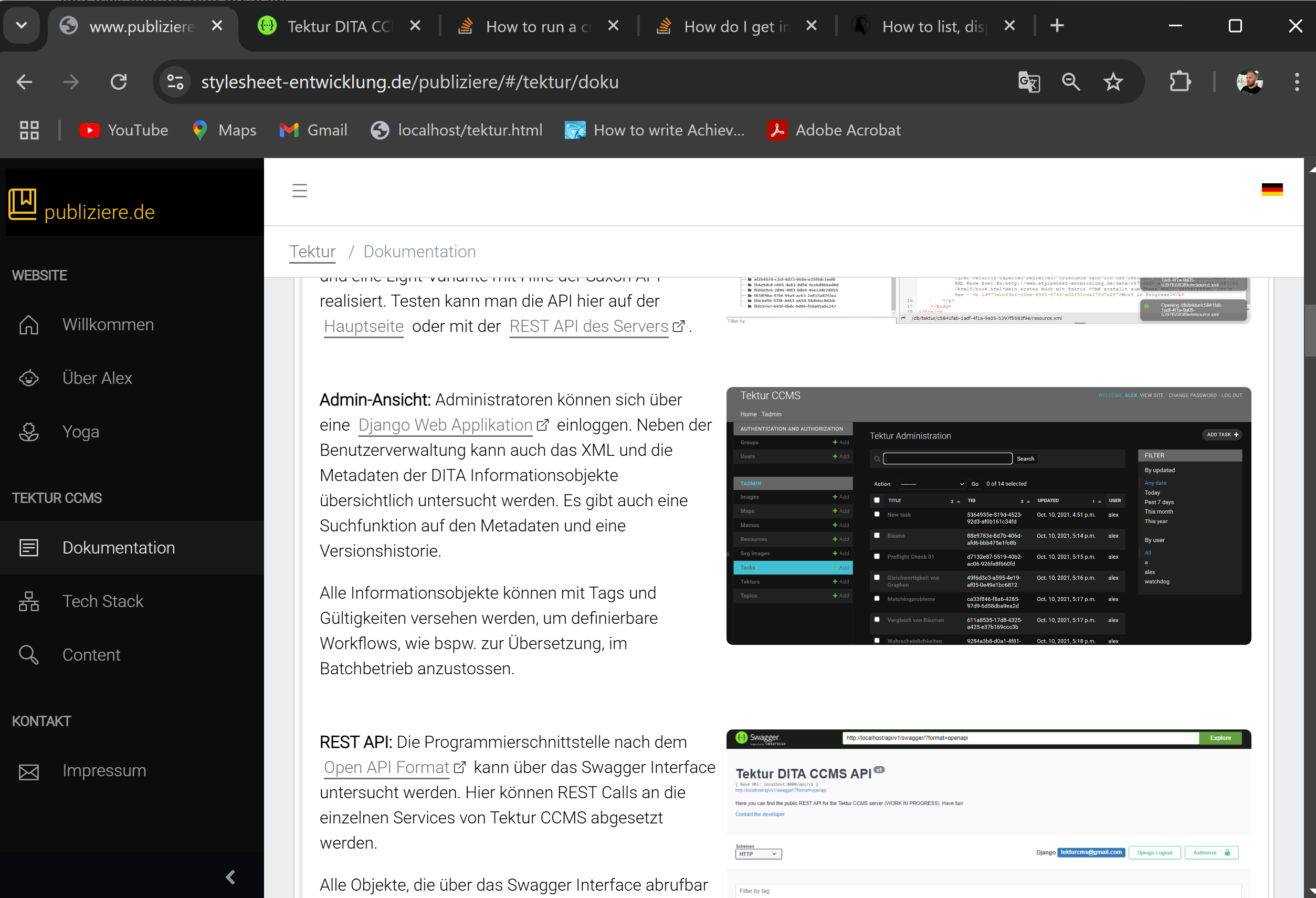Click the Yoga lotus sidebar icon
The image size is (1316, 898).
tap(29, 432)
